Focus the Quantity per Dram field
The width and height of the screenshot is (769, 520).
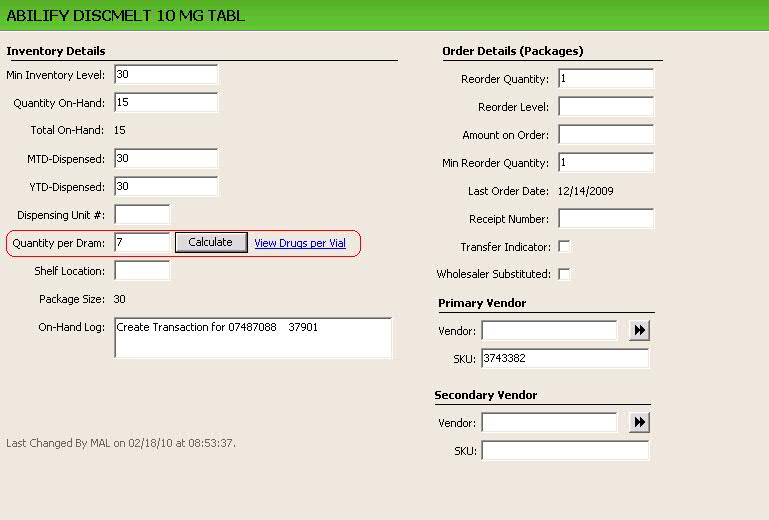coord(142,242)
